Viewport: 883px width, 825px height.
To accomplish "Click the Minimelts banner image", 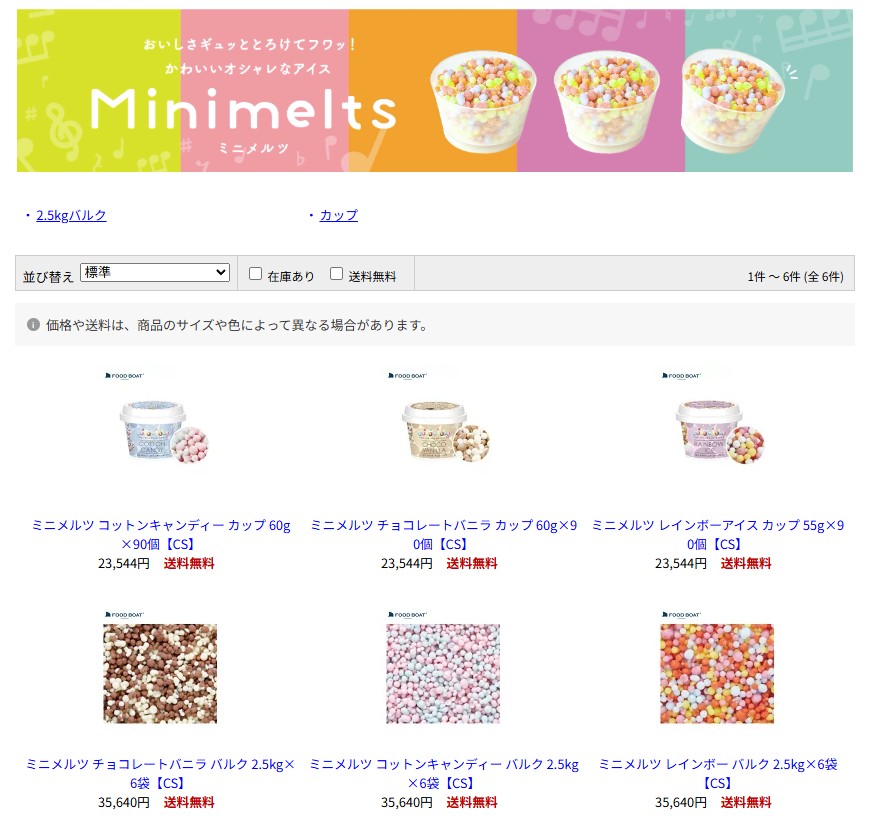I will pos(434,90).
